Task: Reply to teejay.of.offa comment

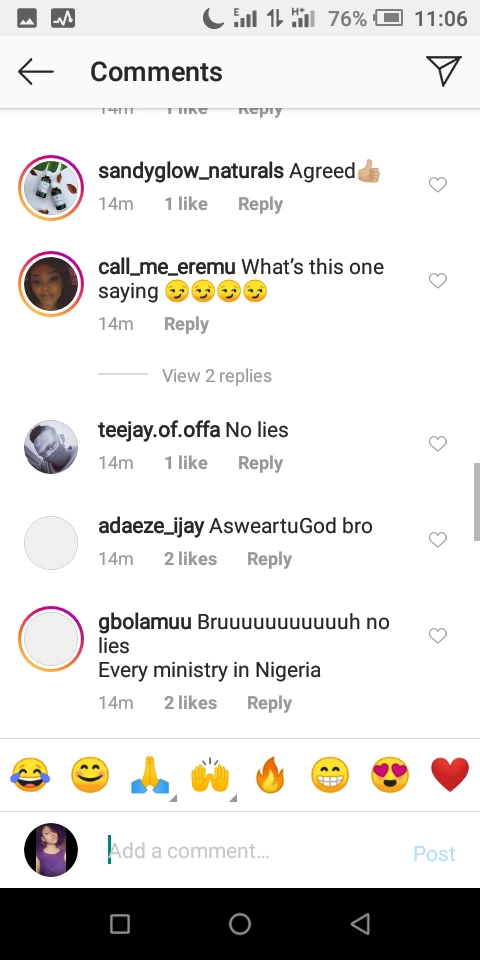Action: coord(260,463)
